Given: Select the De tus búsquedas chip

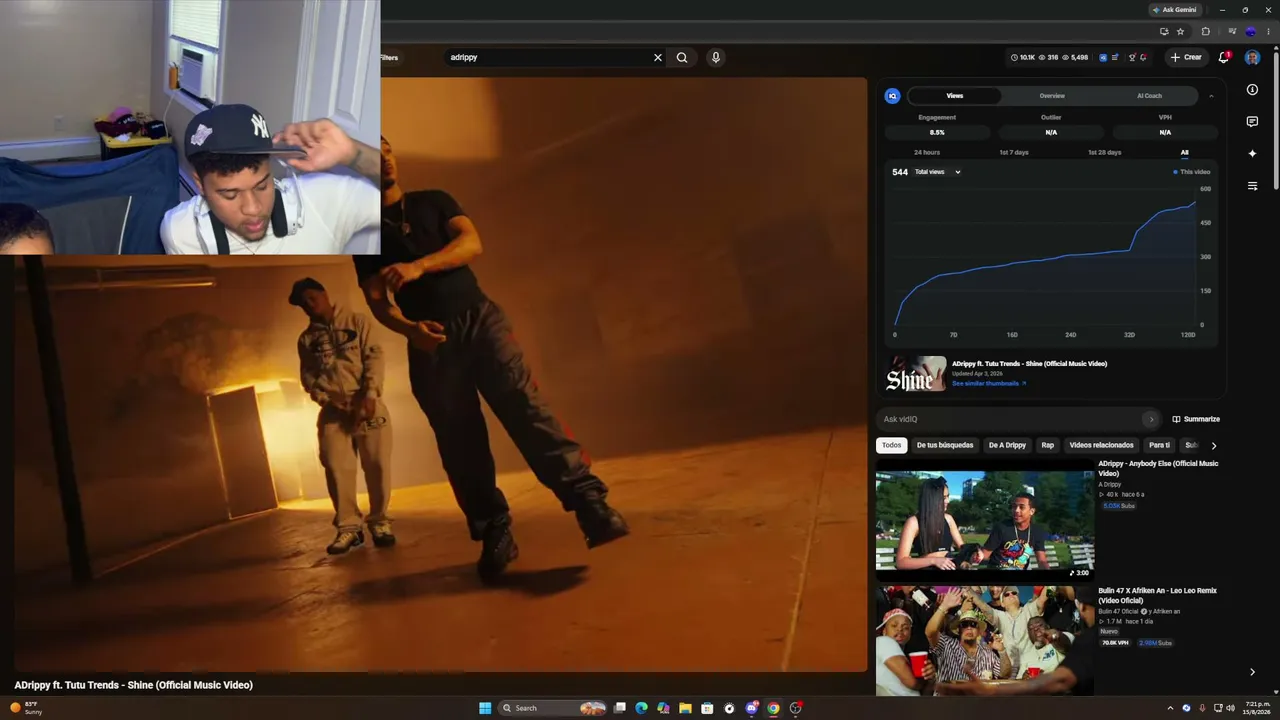Looking at the screenshot, I should click(x=945, y=445).
